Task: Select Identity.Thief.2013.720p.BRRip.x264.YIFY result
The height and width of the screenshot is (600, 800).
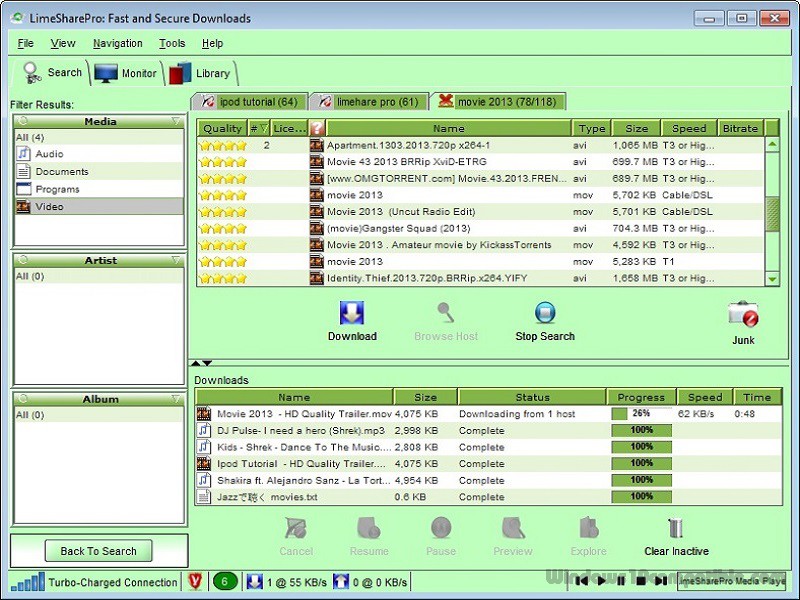Action: pos(480,278)
